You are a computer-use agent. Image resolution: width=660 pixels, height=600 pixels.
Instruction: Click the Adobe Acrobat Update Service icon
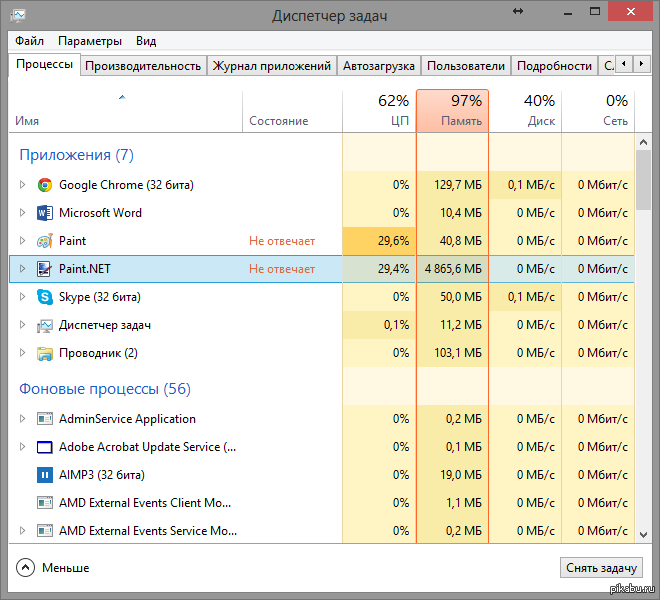pyautogui.click(x=45, y=447)
